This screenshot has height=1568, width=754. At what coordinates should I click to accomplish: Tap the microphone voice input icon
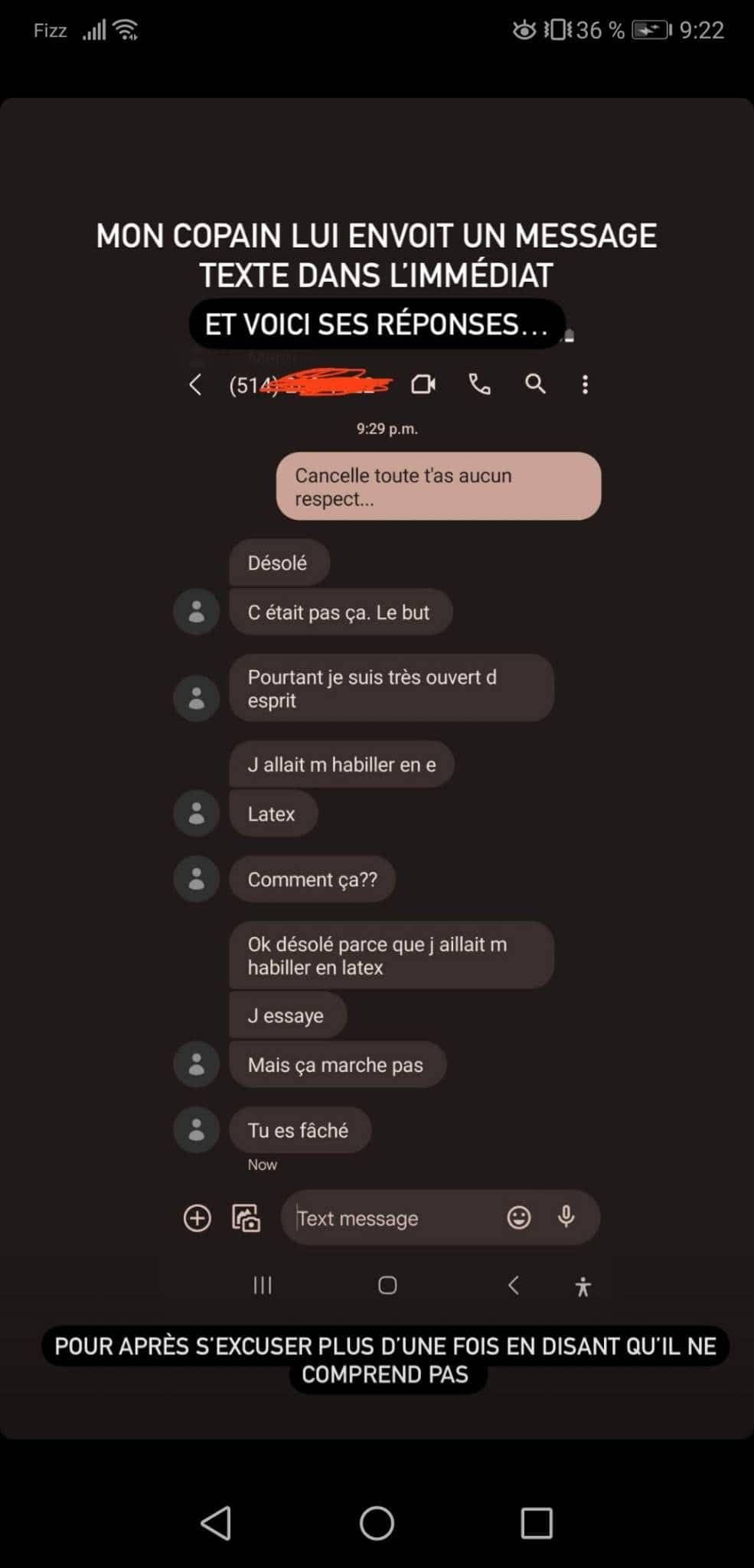click(x=566, y=1217)
